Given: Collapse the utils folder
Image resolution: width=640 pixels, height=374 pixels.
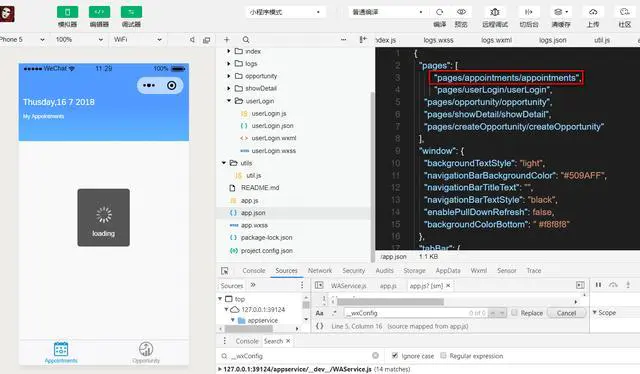Looking at the screenshot, I should [x=224, y=163].
